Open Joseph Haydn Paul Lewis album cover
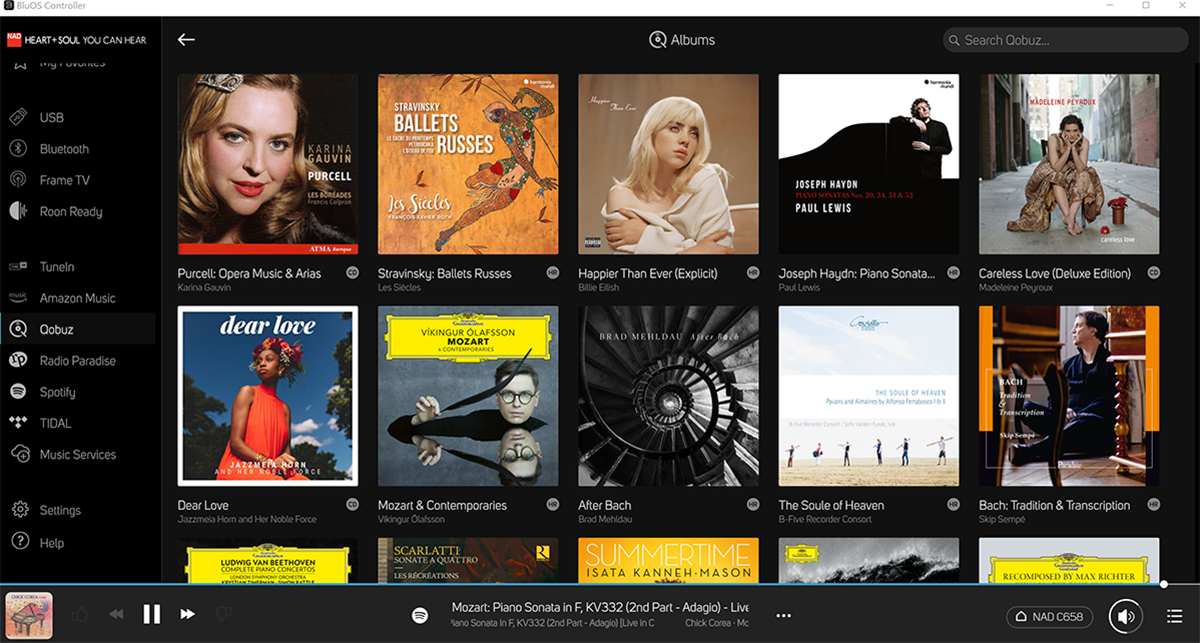The width and height of the screenshot is (1200, 643). pos(869,164)
